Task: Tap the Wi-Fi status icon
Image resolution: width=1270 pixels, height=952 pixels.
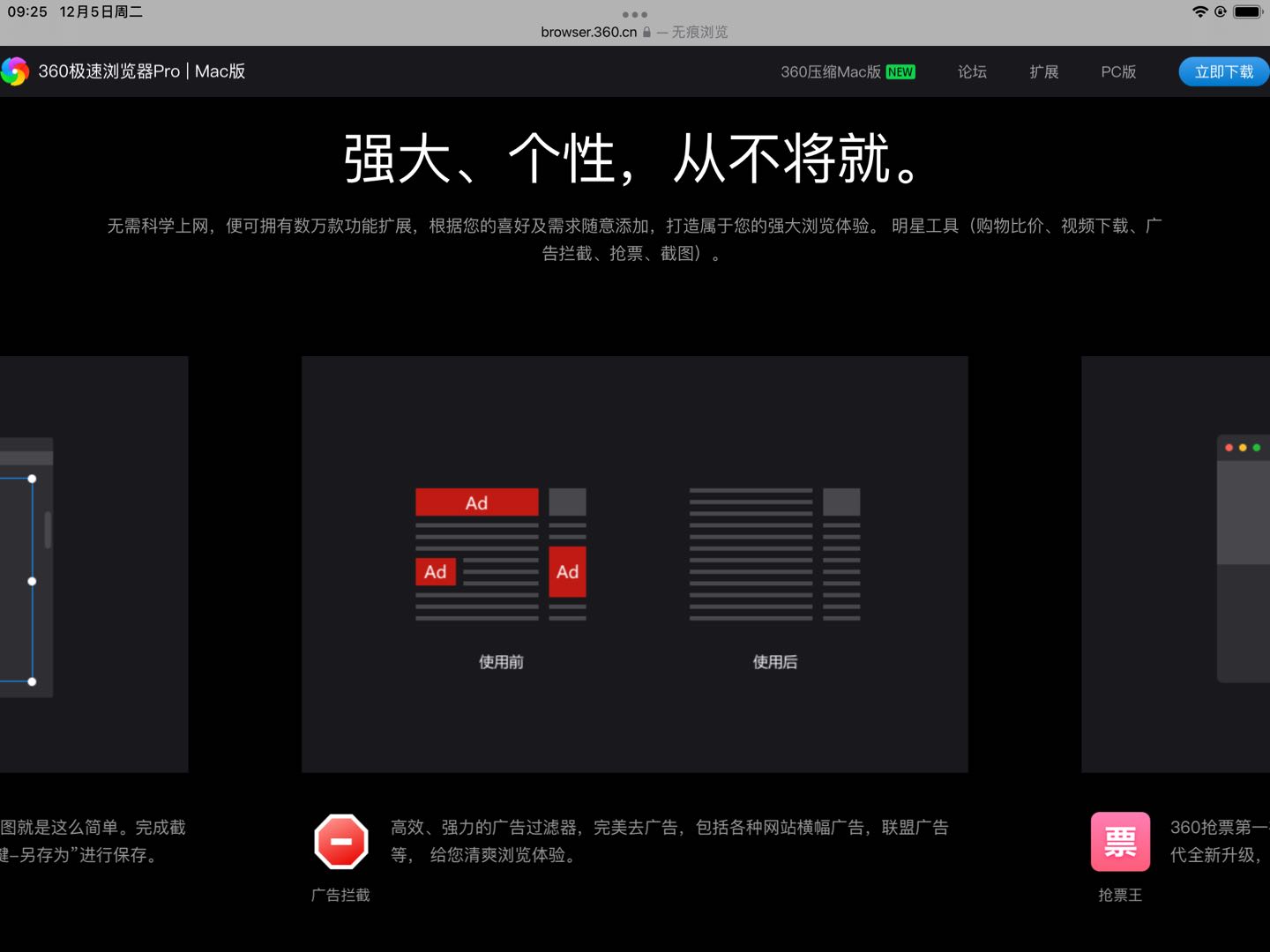Action: pos(1199,11)
